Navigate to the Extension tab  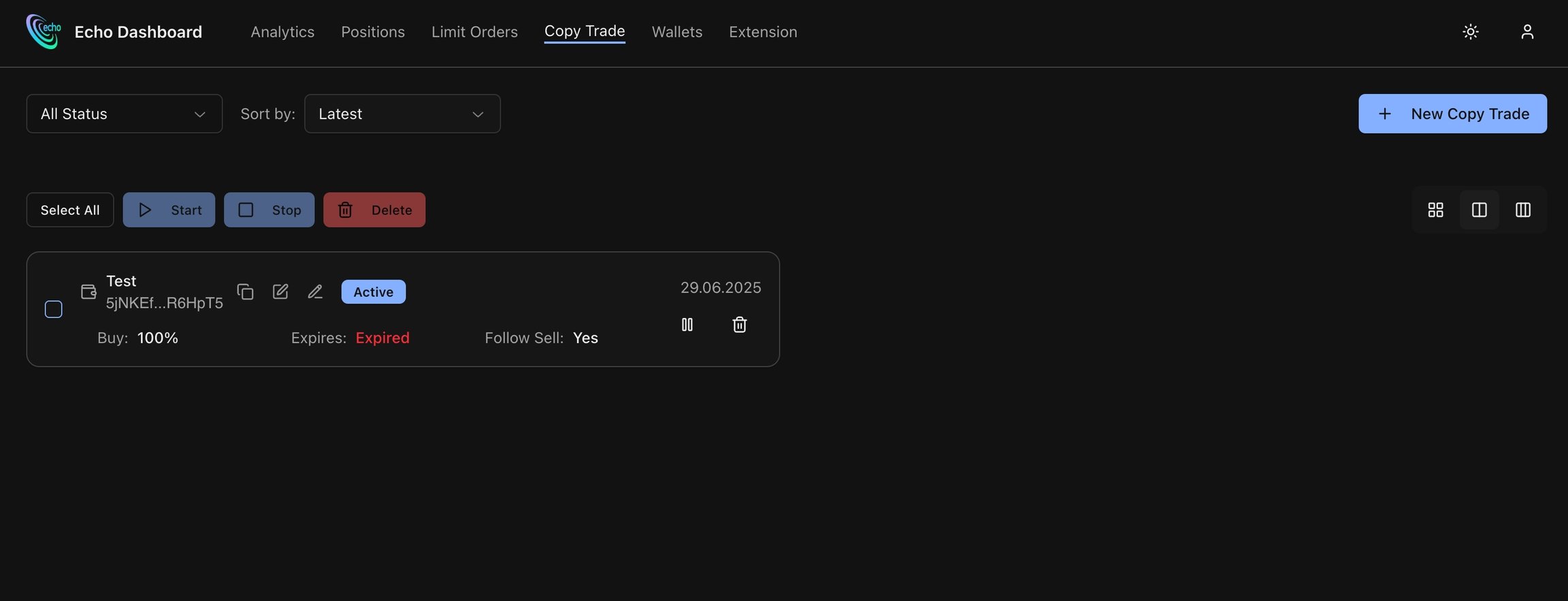[763, 32]
